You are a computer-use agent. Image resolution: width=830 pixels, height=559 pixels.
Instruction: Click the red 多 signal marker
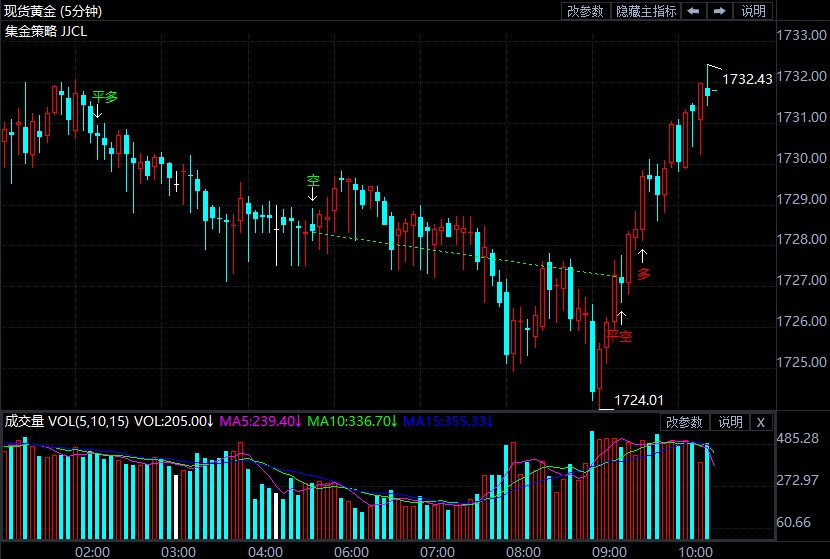(x=643, y=274)
